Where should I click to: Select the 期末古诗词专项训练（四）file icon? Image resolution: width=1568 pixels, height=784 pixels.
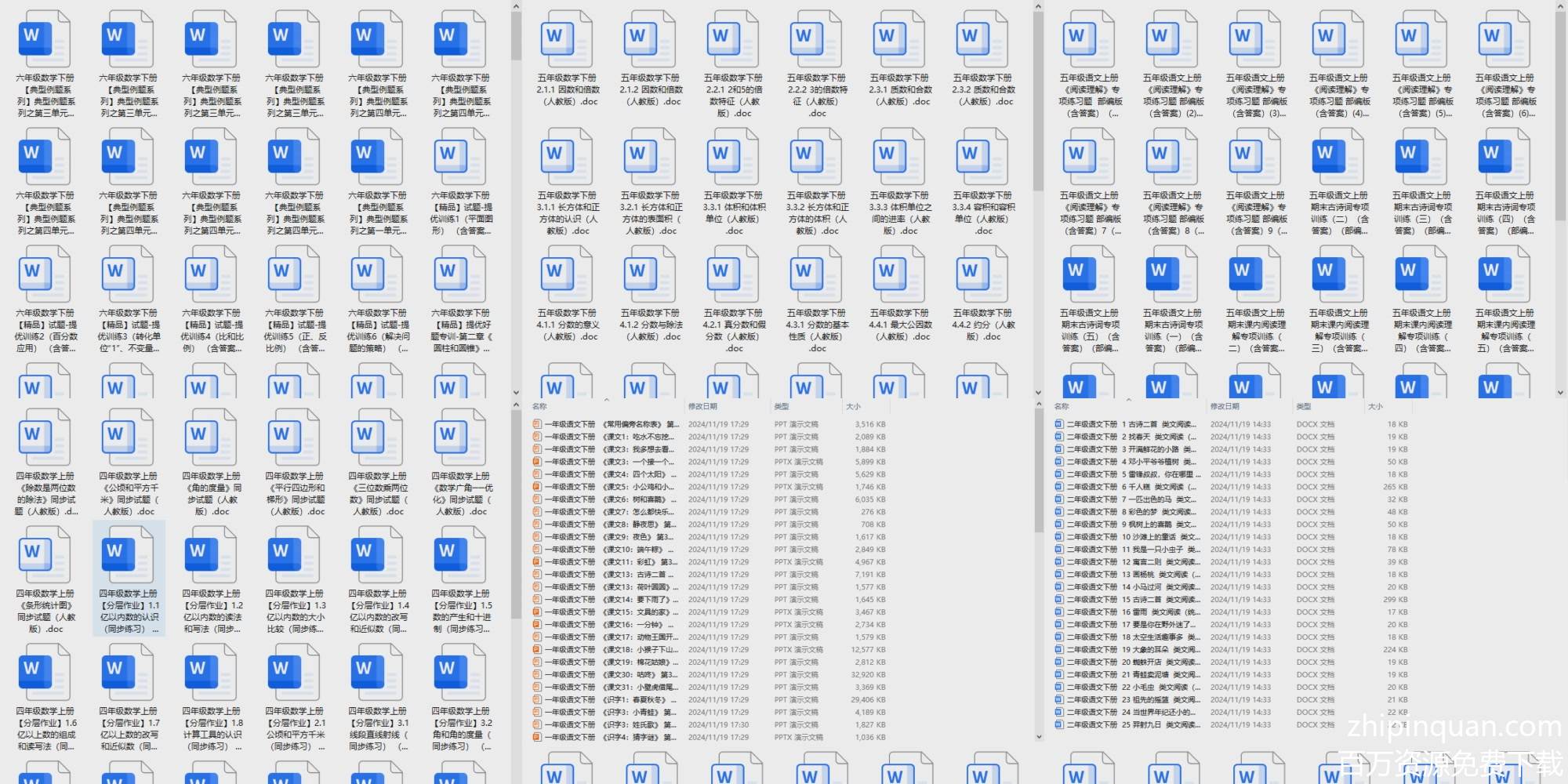tap(1504, 158)
